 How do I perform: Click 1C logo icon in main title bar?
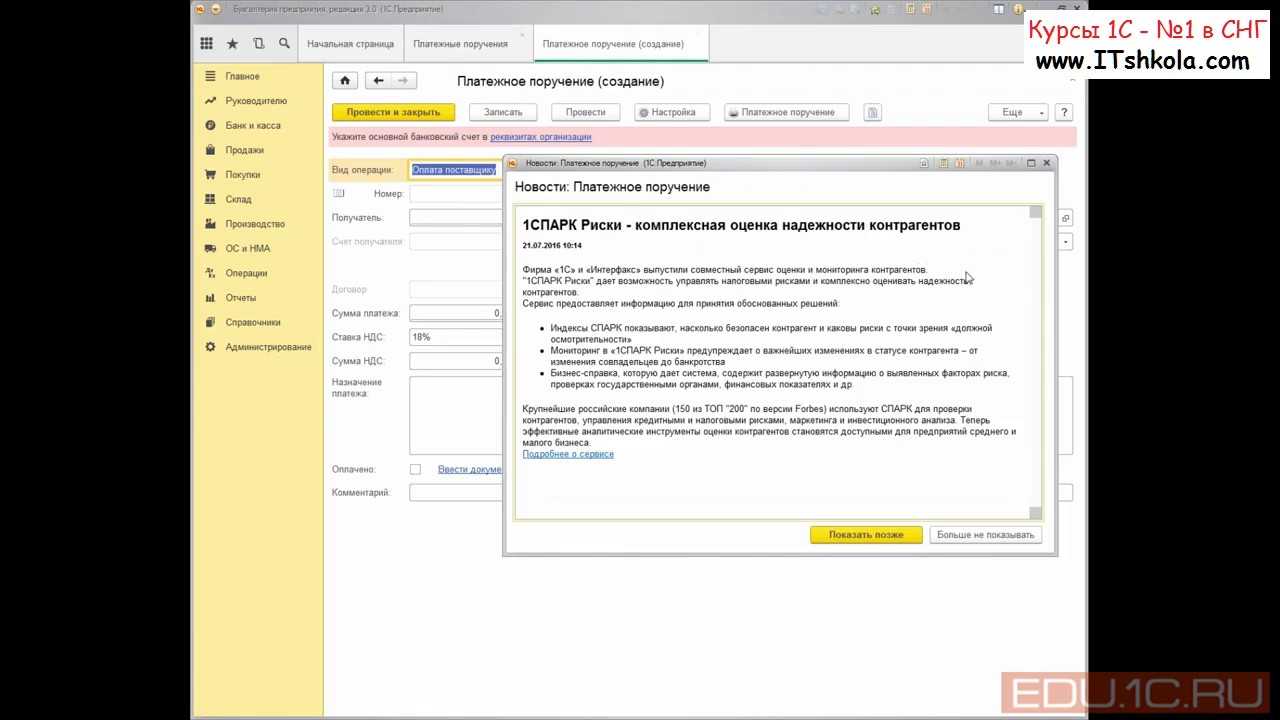point(200,9)
